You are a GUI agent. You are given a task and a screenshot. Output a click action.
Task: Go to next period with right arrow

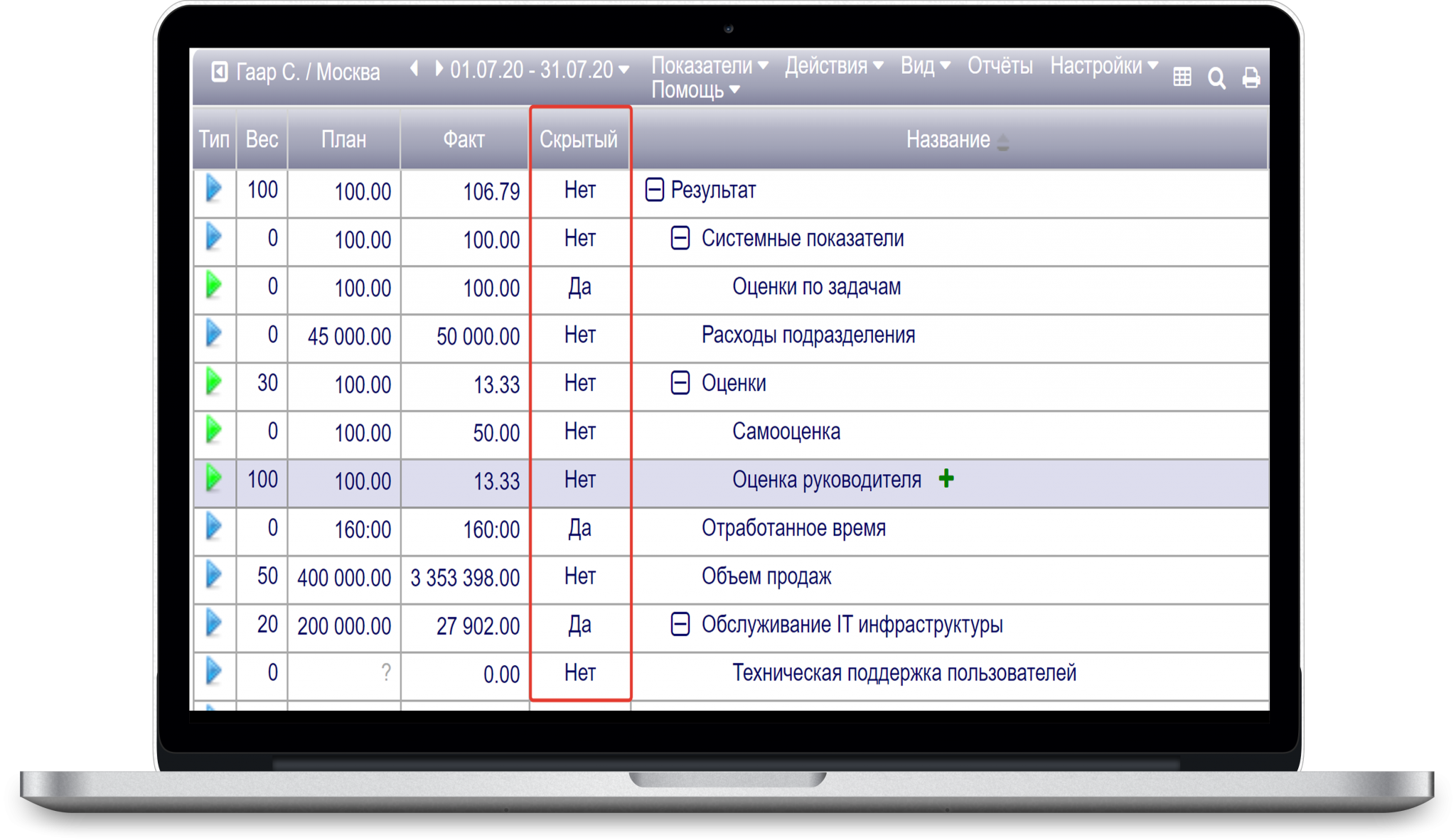tap(439, 69)
